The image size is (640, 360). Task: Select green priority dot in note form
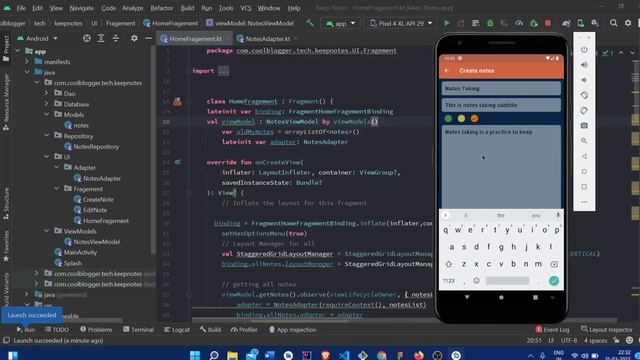tap(448, 118)
